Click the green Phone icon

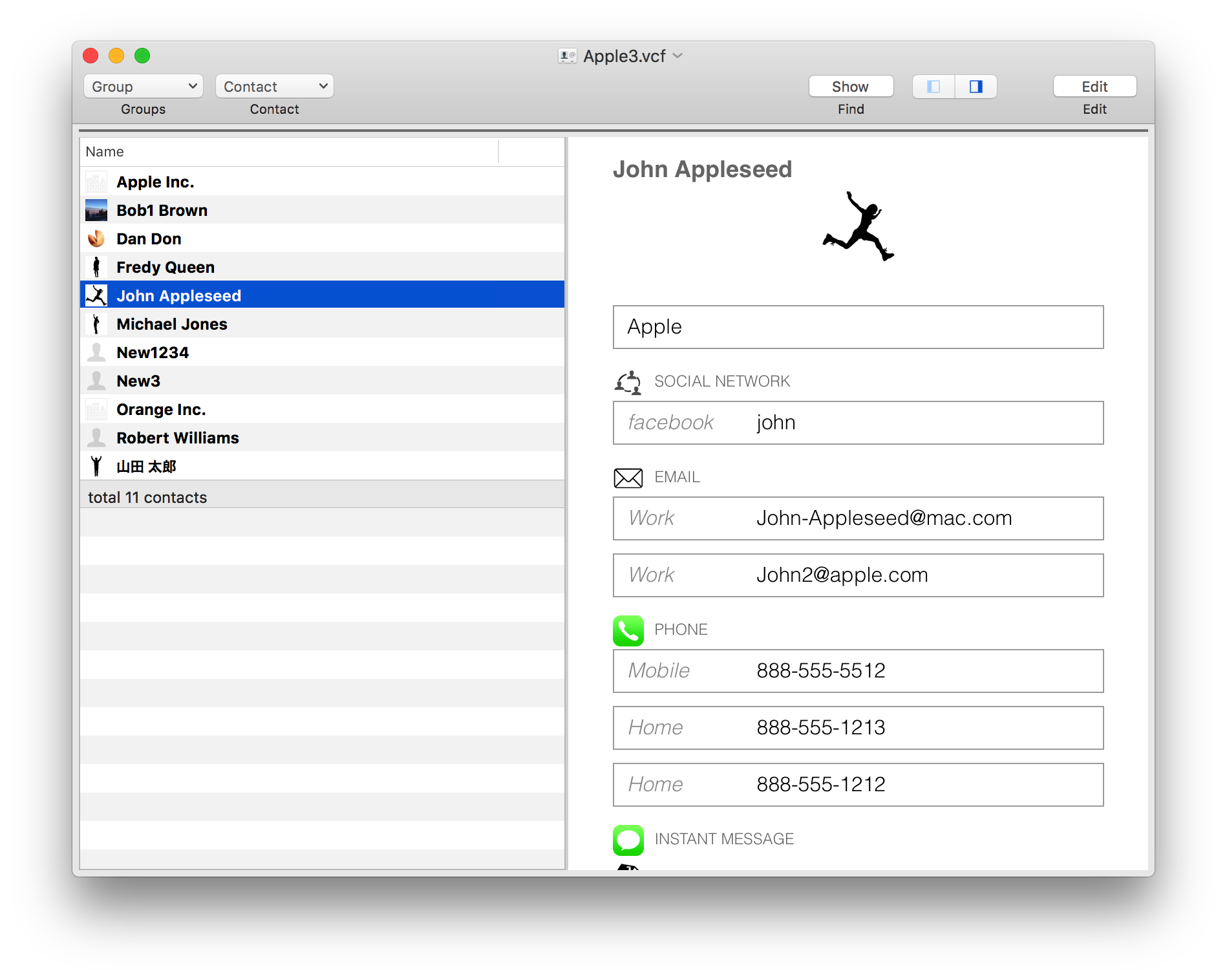[628, 630]
